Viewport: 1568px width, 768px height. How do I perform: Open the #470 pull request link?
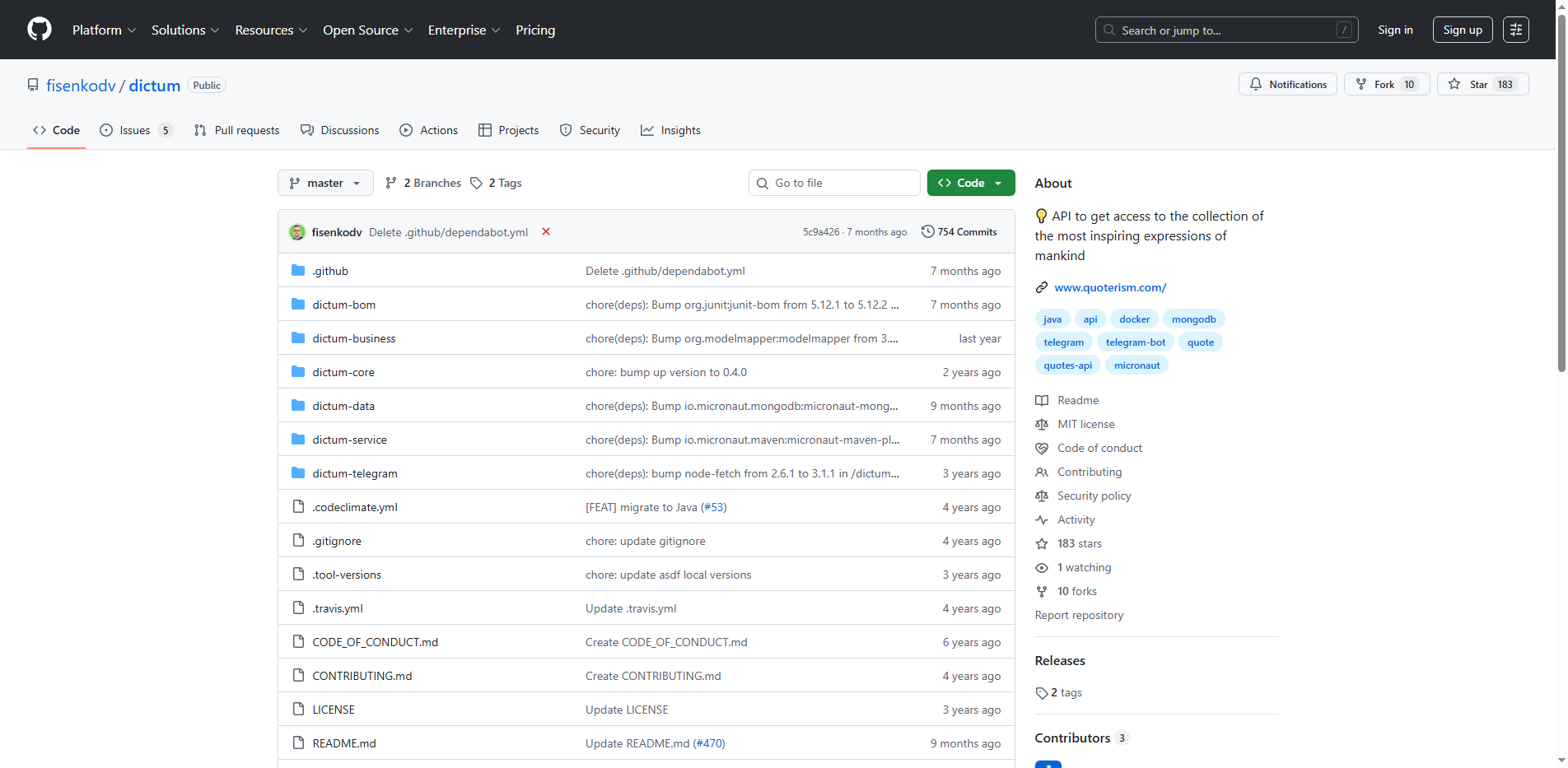(x=709, y=743)
